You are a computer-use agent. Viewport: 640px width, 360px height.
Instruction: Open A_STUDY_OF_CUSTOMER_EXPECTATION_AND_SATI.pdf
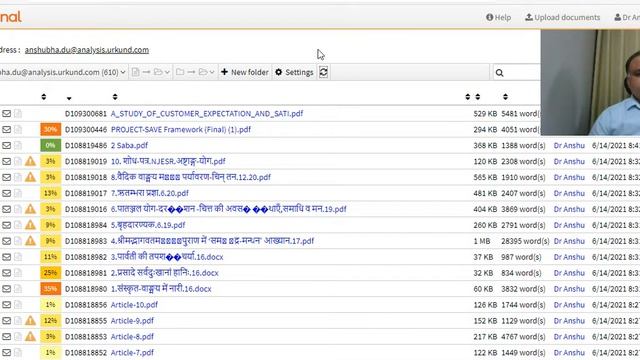pos(207,113)
